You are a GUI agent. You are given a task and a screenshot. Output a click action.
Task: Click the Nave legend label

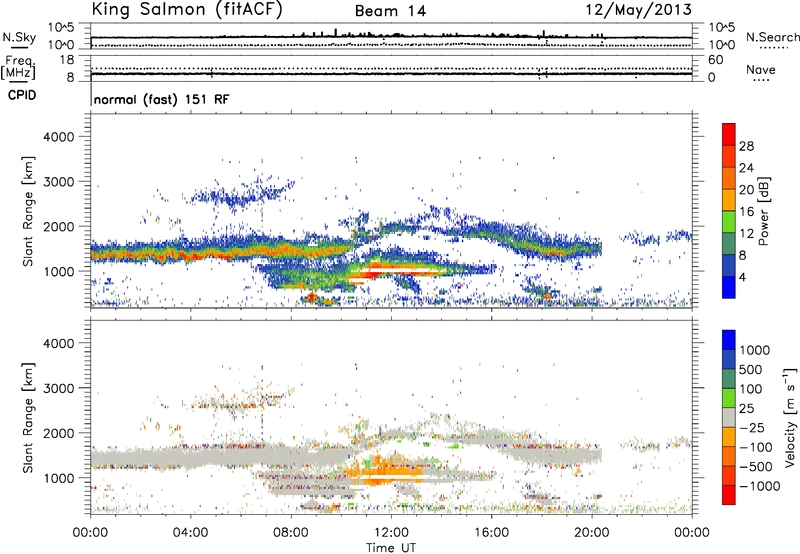point(761,69)
